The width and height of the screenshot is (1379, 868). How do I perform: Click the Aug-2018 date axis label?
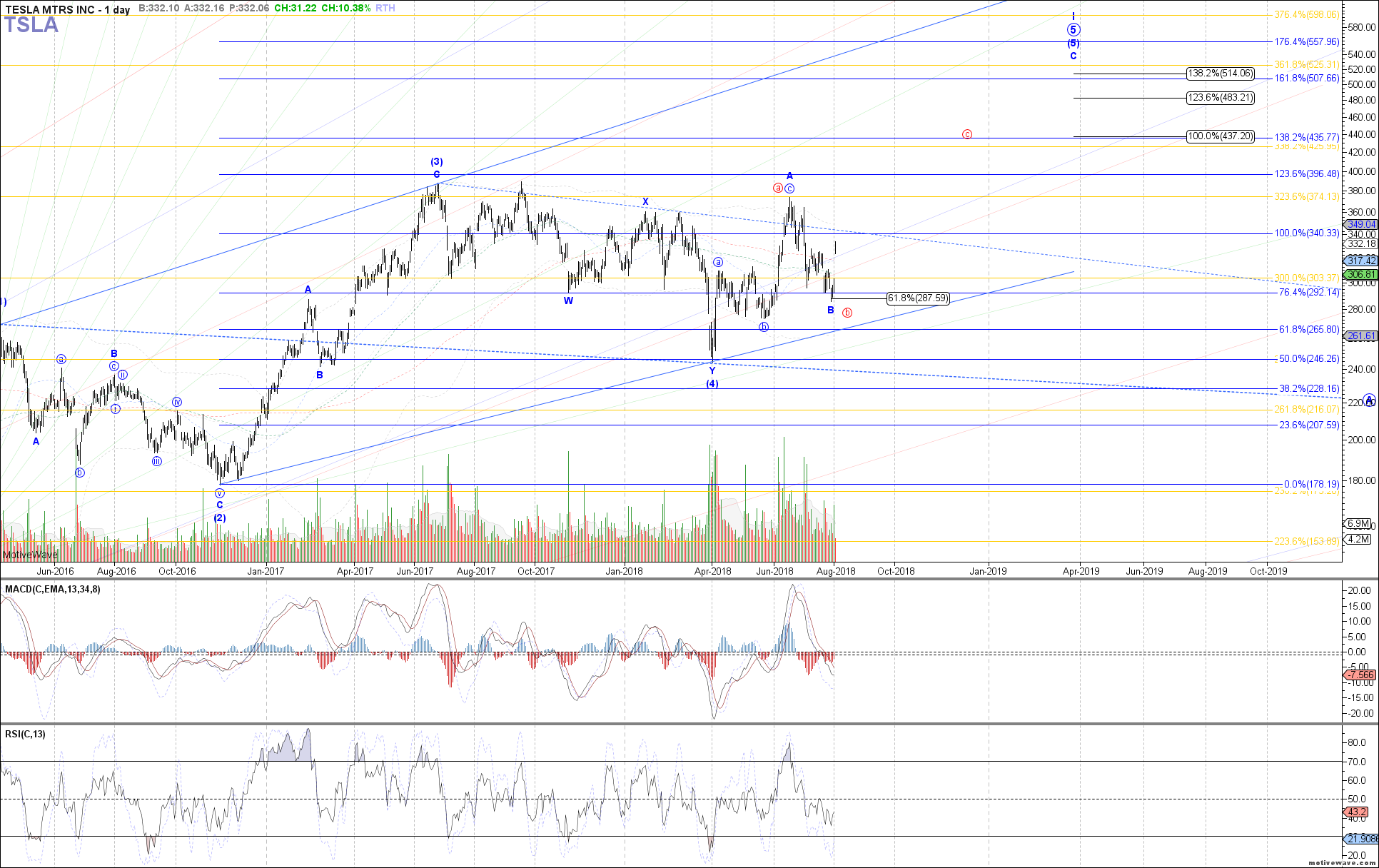coord(836,571)
